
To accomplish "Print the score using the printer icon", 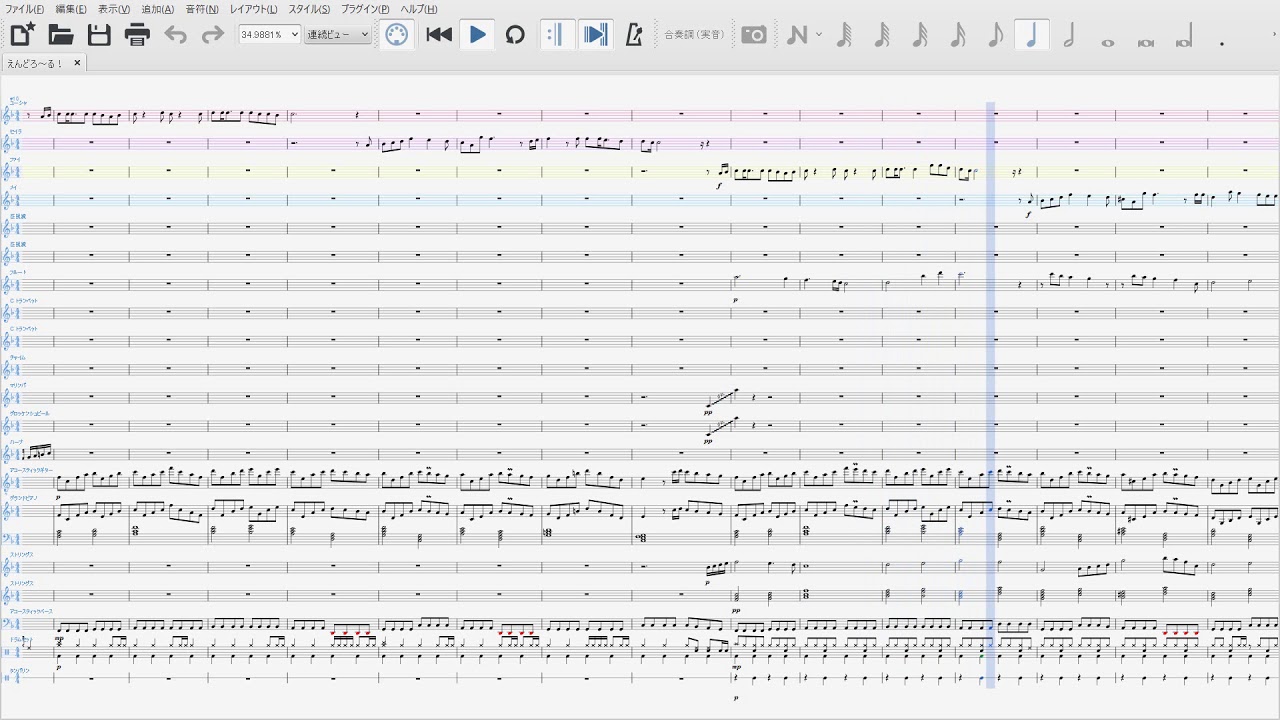I will [137, 35].
